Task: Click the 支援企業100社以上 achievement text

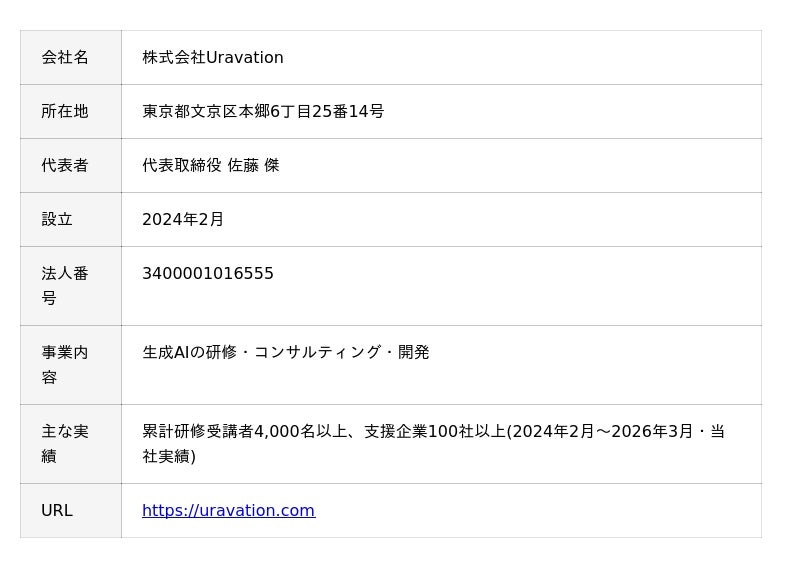Action: (x=435, y=431)
